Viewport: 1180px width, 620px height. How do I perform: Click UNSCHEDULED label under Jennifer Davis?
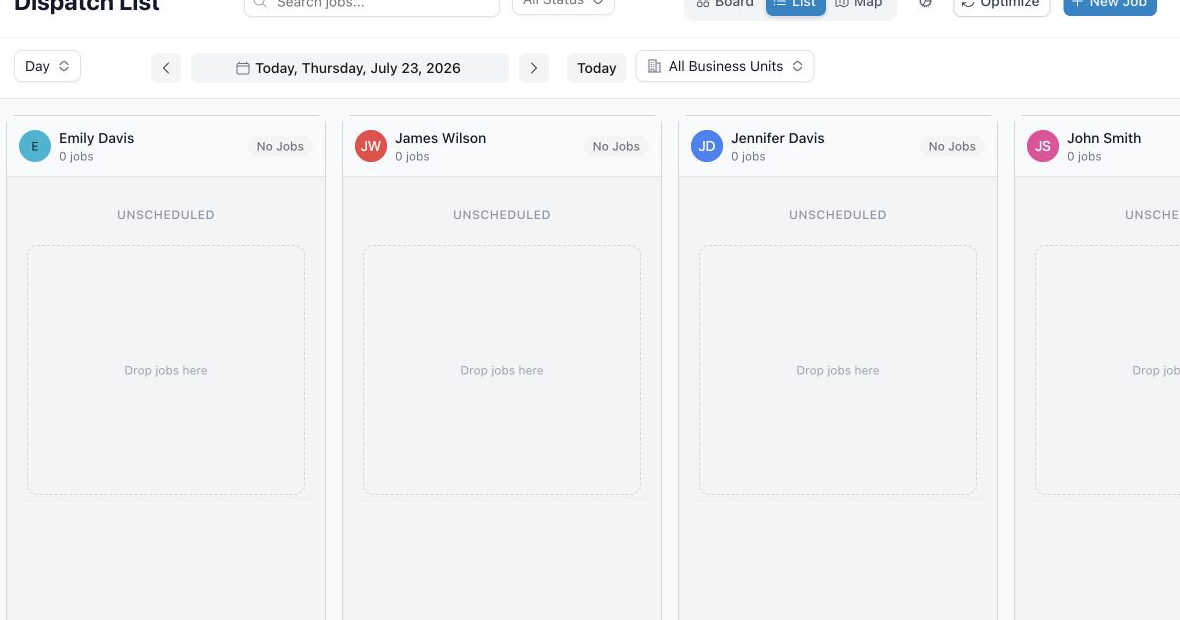click(x=838, y=214)
